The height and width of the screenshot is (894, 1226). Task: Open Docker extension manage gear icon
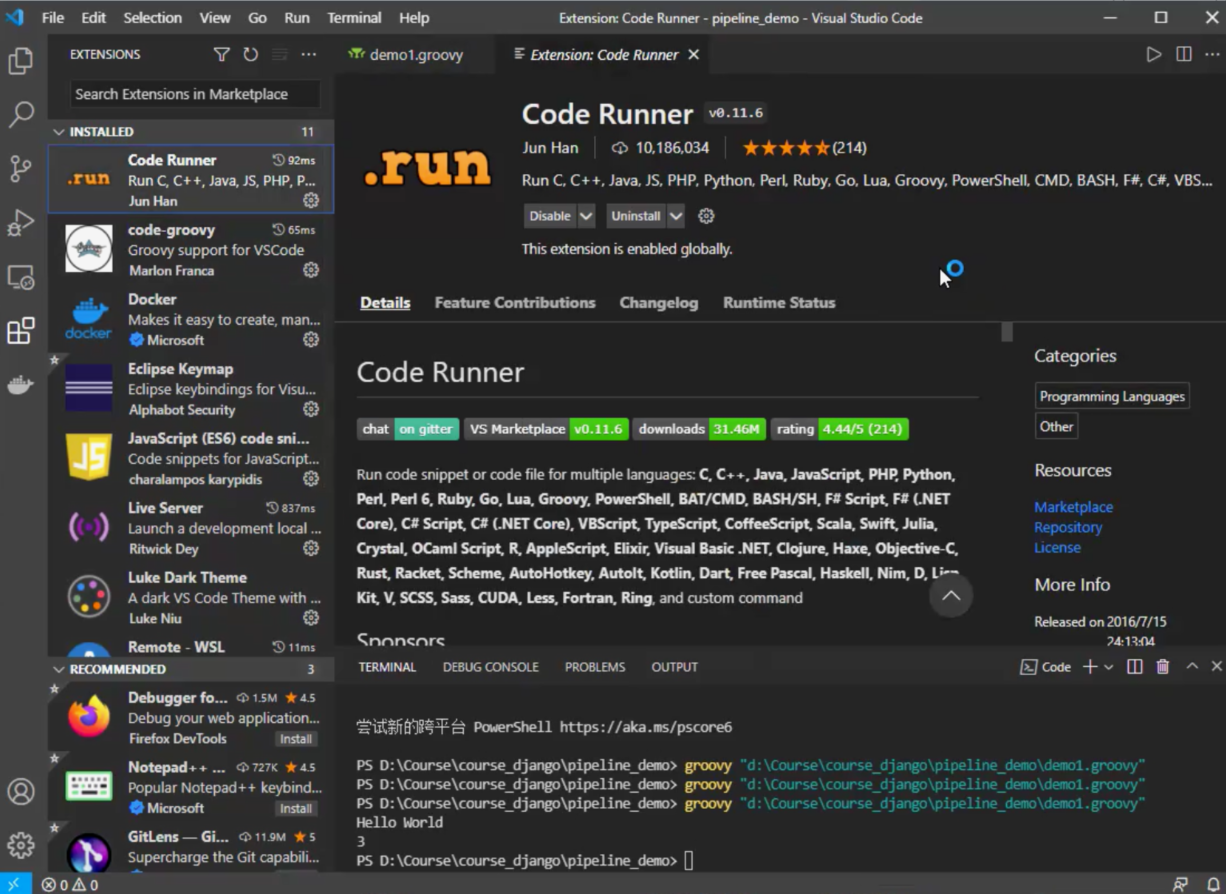311,339
